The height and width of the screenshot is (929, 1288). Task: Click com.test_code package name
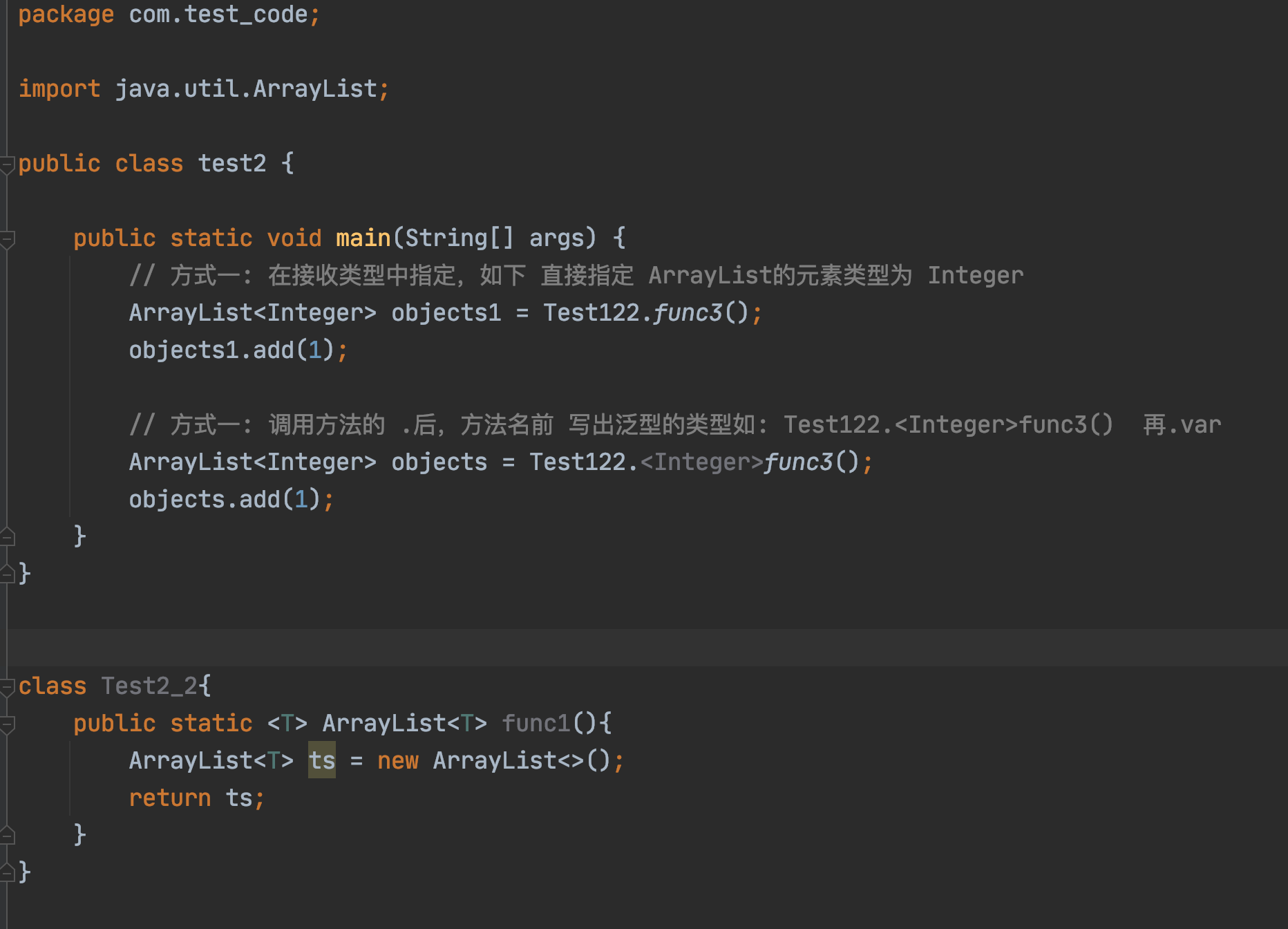(218, 15)
